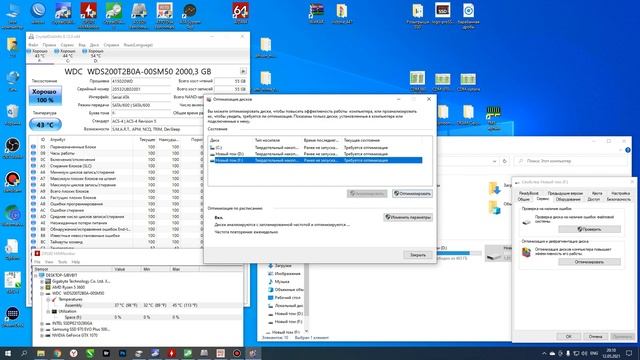
Task: Open Photoshop from the taskbar
Action: click(x=122, y=353)
